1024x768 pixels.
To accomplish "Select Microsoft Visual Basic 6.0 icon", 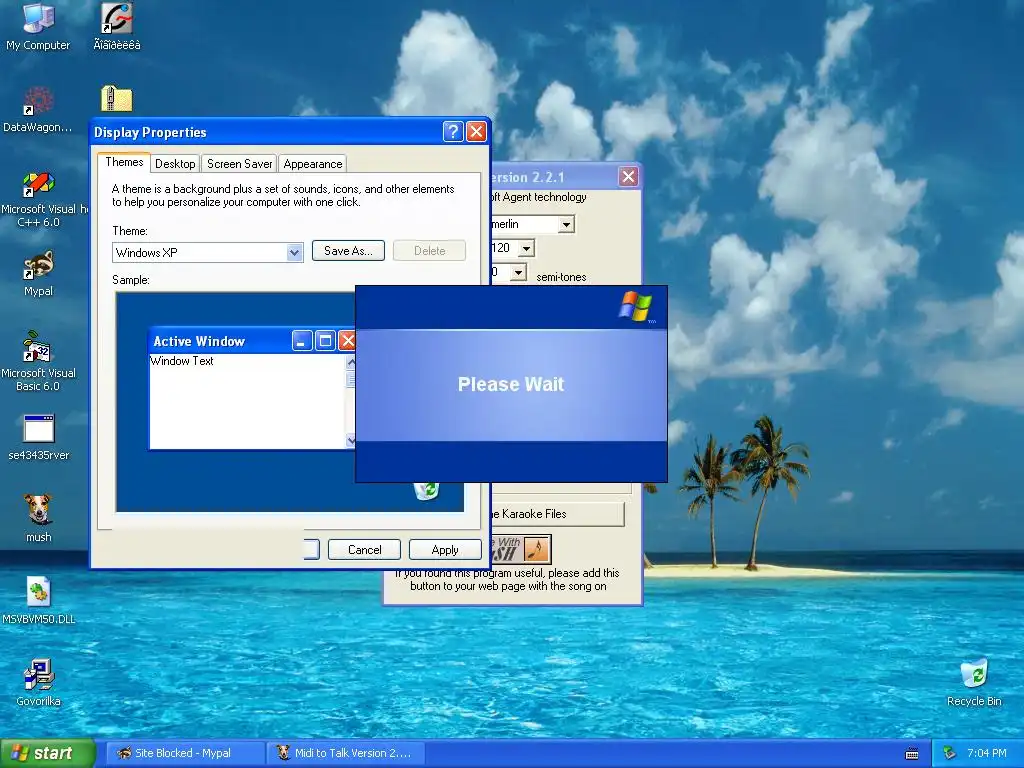I will tap(38, 361).
